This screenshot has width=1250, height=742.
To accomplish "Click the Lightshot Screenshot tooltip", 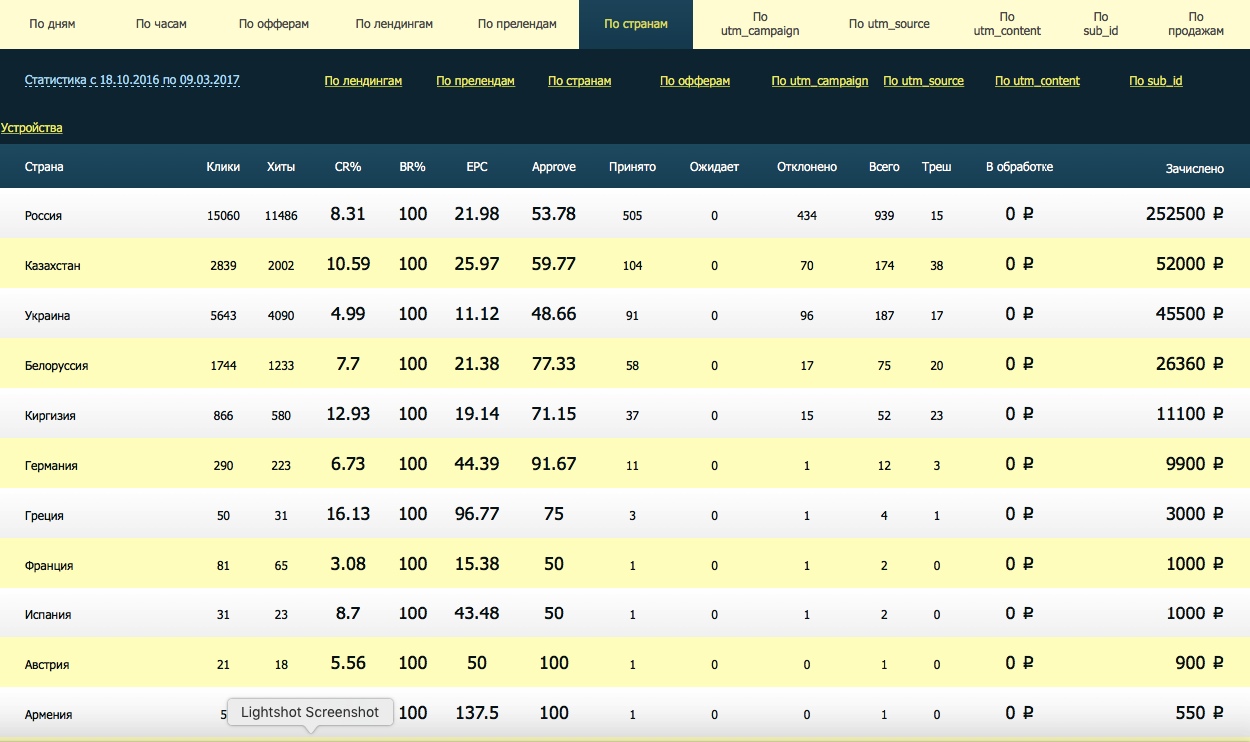I will (x=310, y=712).
